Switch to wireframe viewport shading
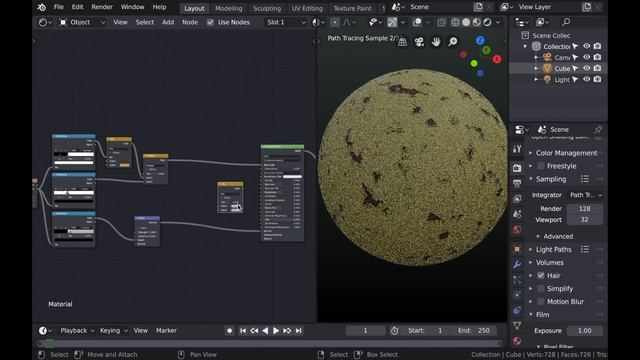640x360 pixels. 455,22
